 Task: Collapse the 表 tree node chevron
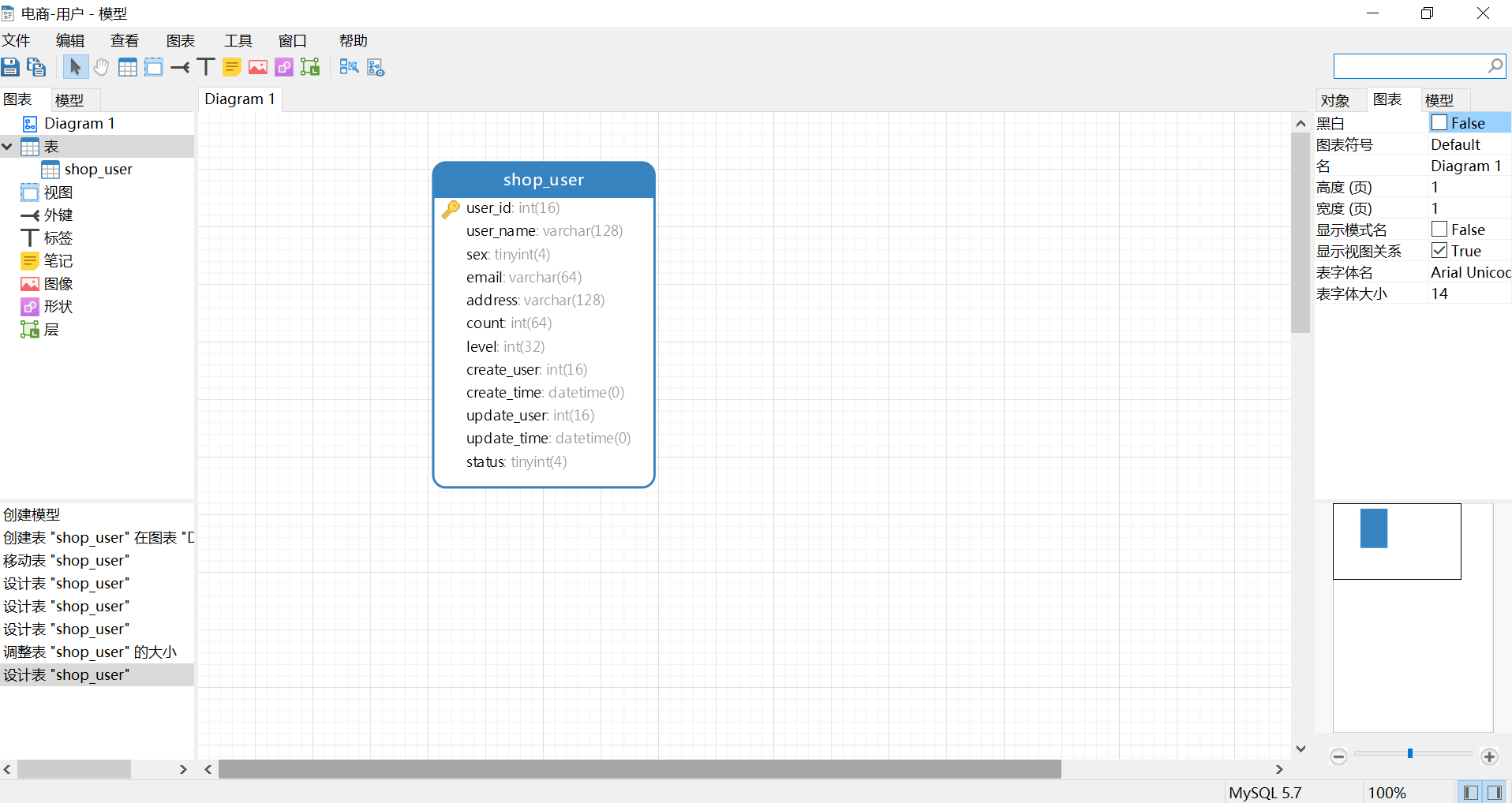7,147
